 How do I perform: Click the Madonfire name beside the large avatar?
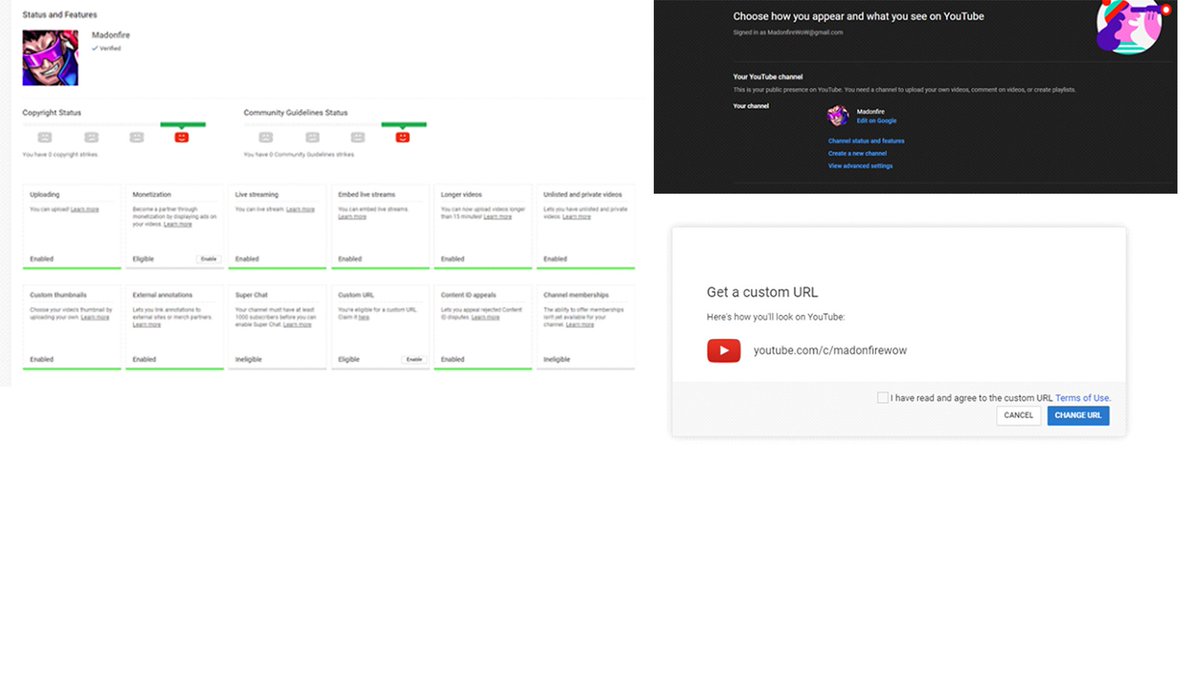coord(111,35)
